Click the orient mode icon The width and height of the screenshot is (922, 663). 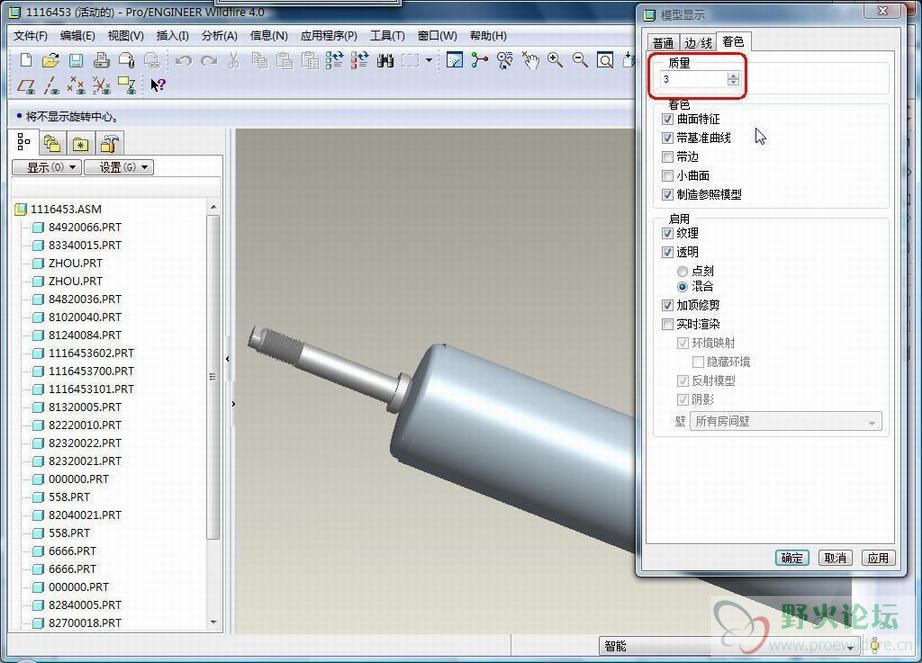(x=505, y=60)
